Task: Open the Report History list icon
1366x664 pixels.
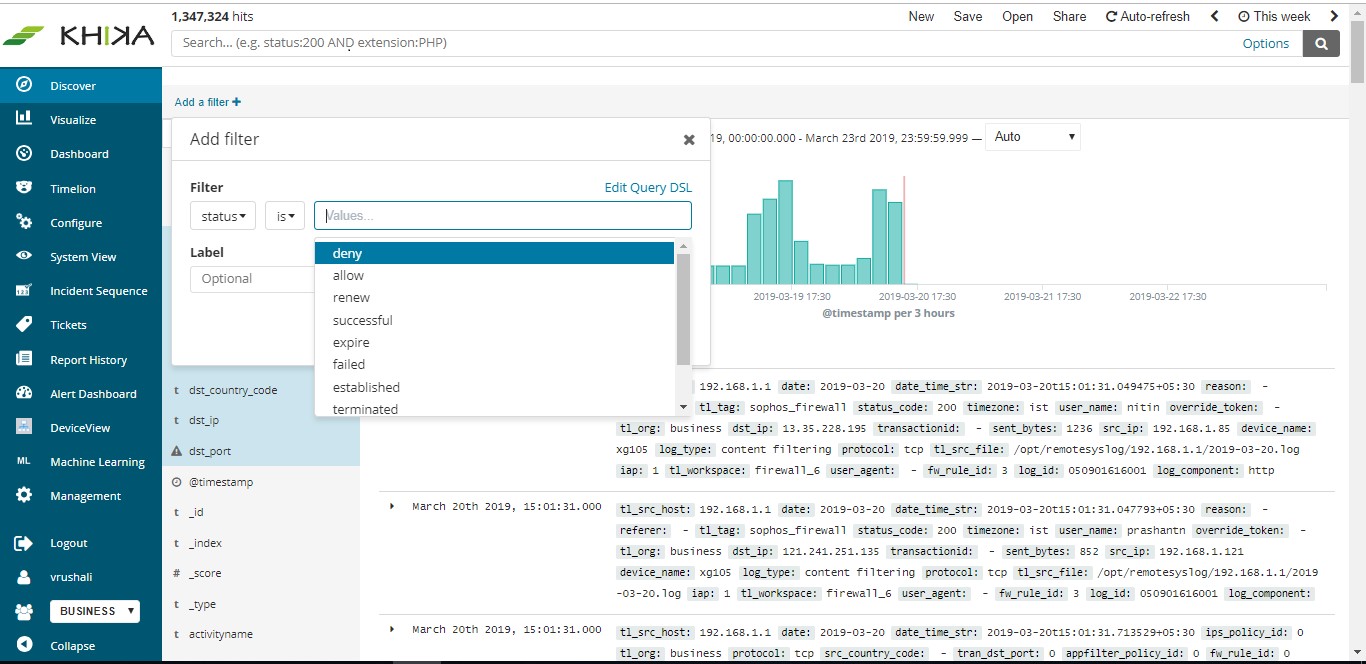Action: [24, 359]
